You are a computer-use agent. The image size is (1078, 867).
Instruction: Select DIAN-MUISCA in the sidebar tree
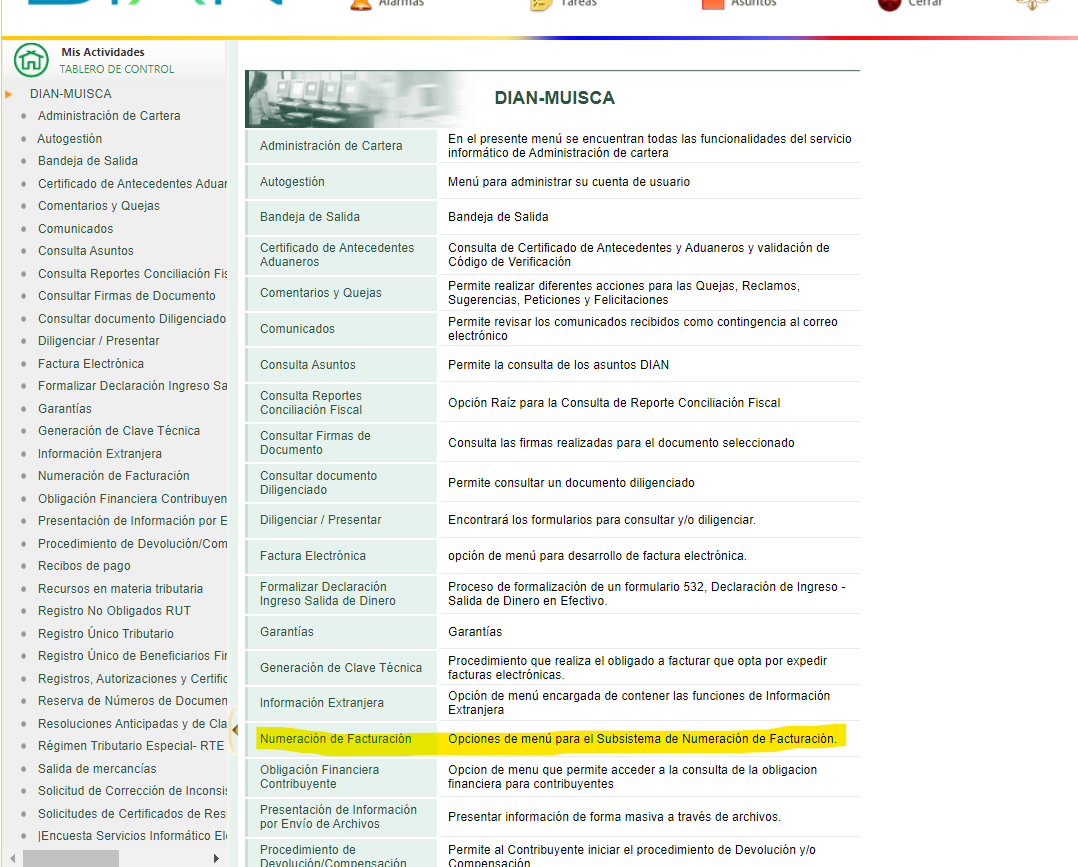(70, 94)
